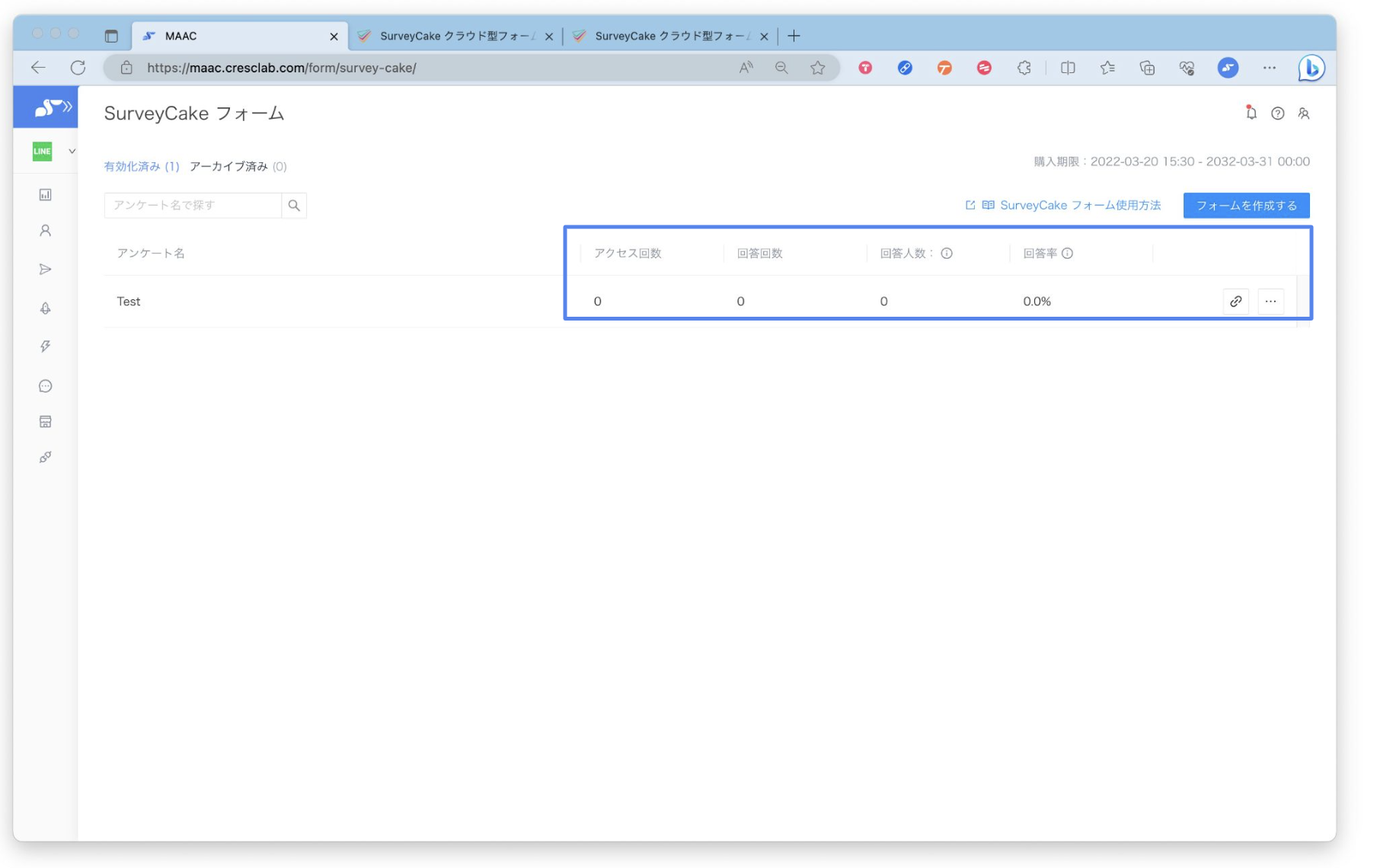Open the contacts person sidebar icon

pyautogui.click(x=46, y=231)
